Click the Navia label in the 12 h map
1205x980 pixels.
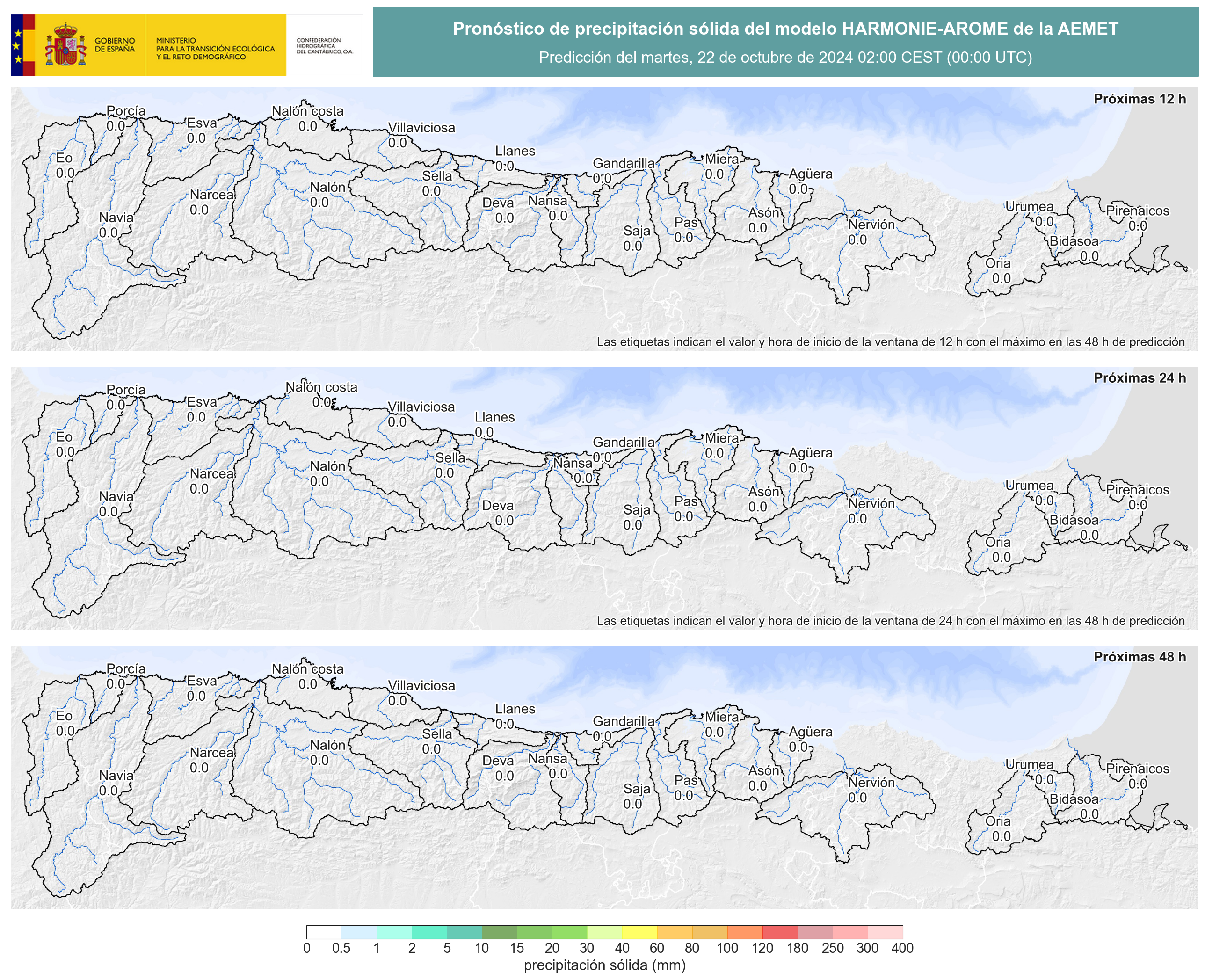[116, 218]
